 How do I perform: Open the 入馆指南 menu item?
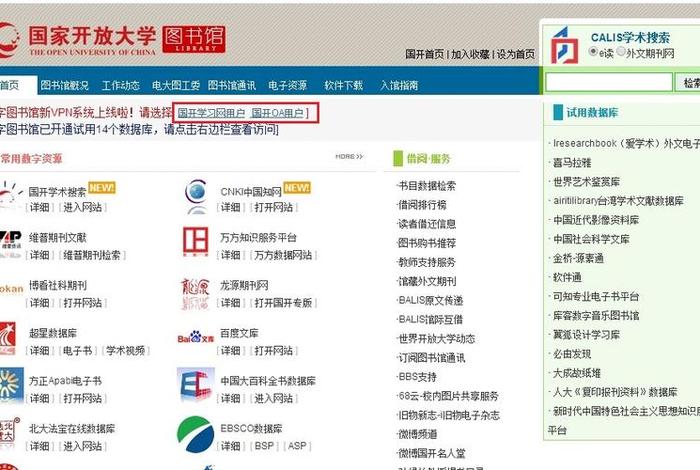(x=399, y=85)
